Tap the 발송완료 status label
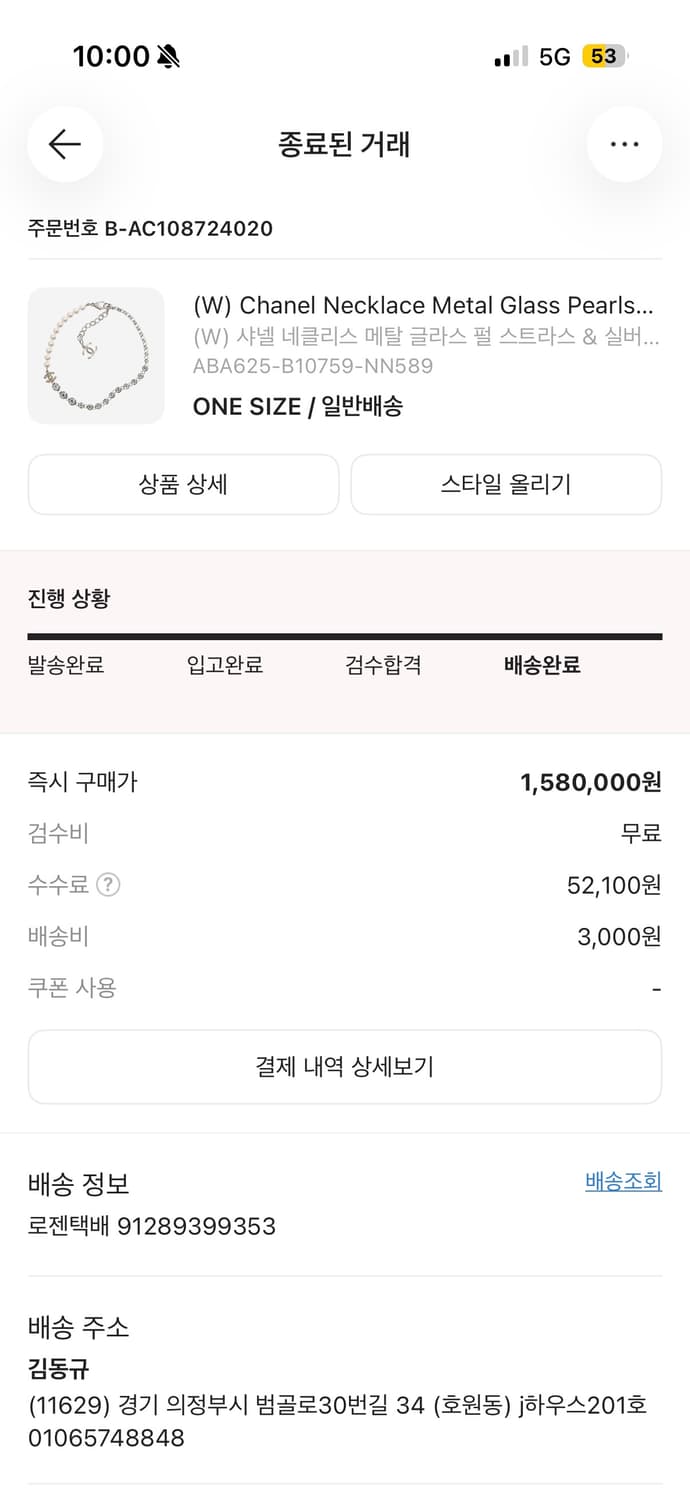 tap(68, 665)
